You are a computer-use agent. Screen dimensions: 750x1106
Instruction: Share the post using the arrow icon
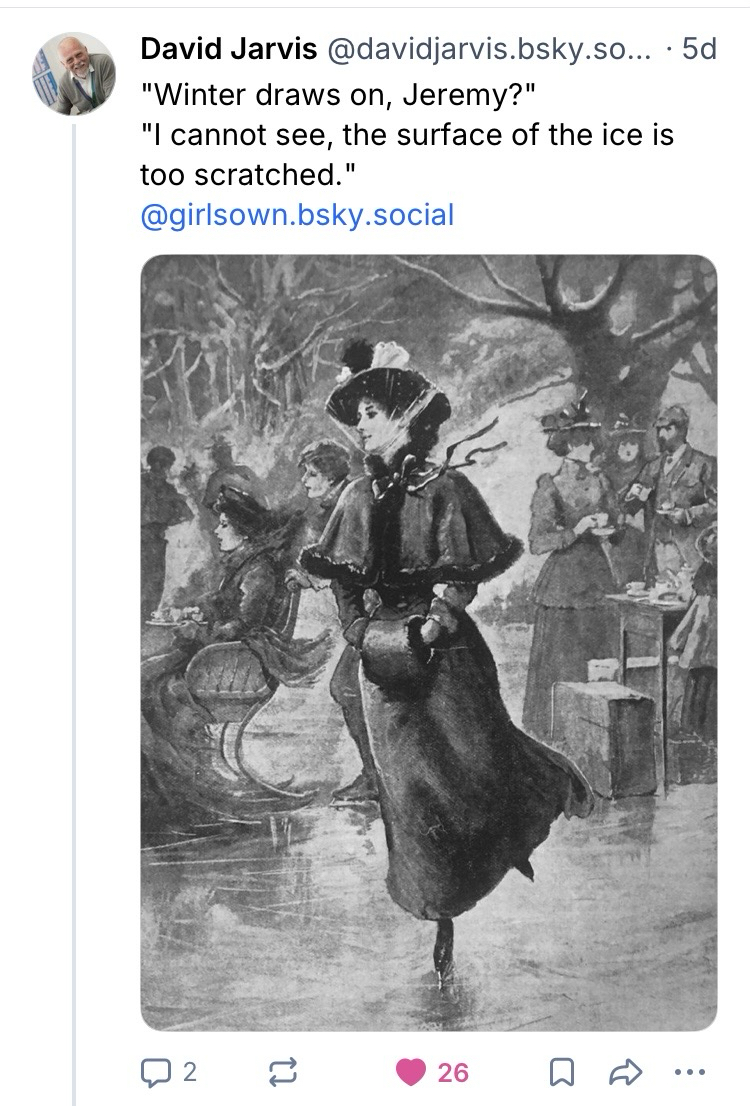(624, 1072)
